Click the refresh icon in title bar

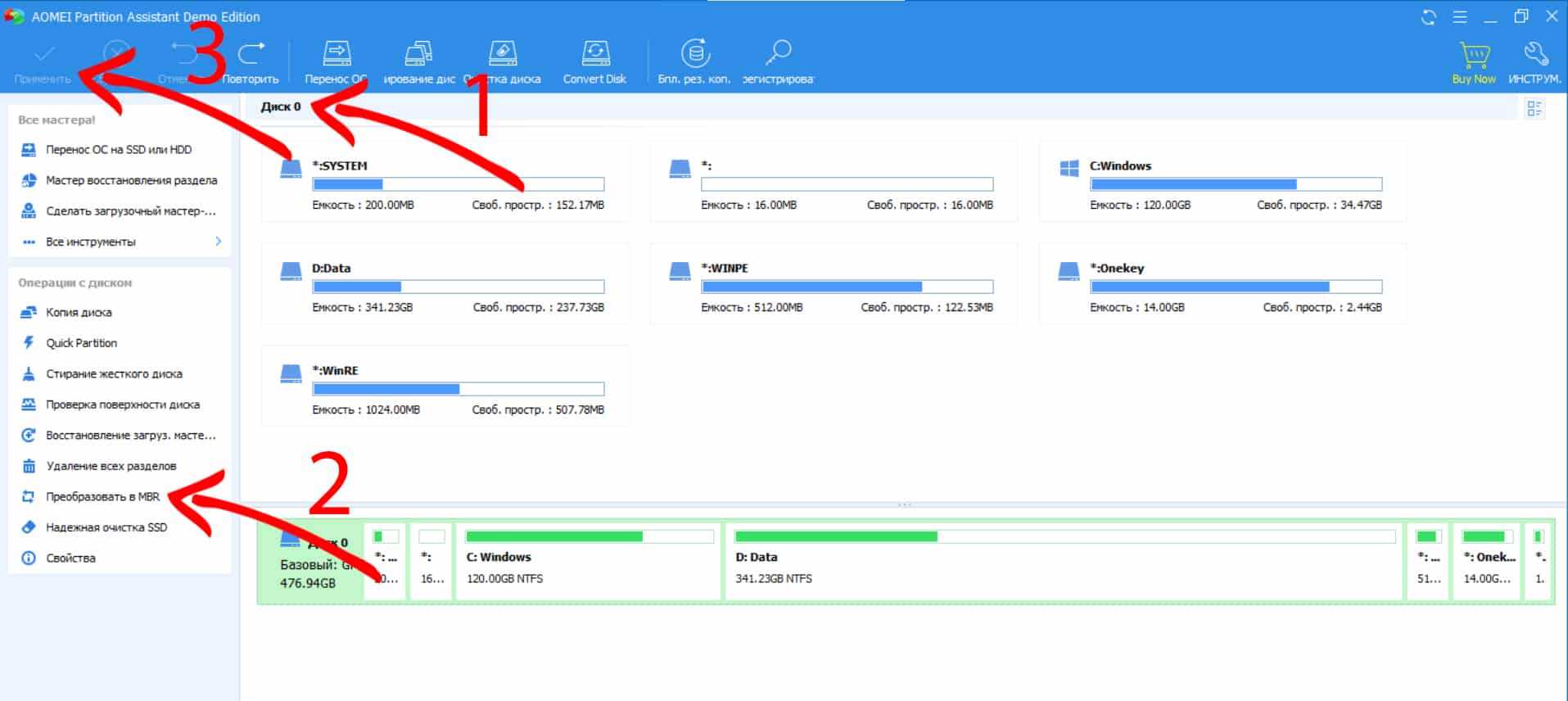tap(1429, 17)
